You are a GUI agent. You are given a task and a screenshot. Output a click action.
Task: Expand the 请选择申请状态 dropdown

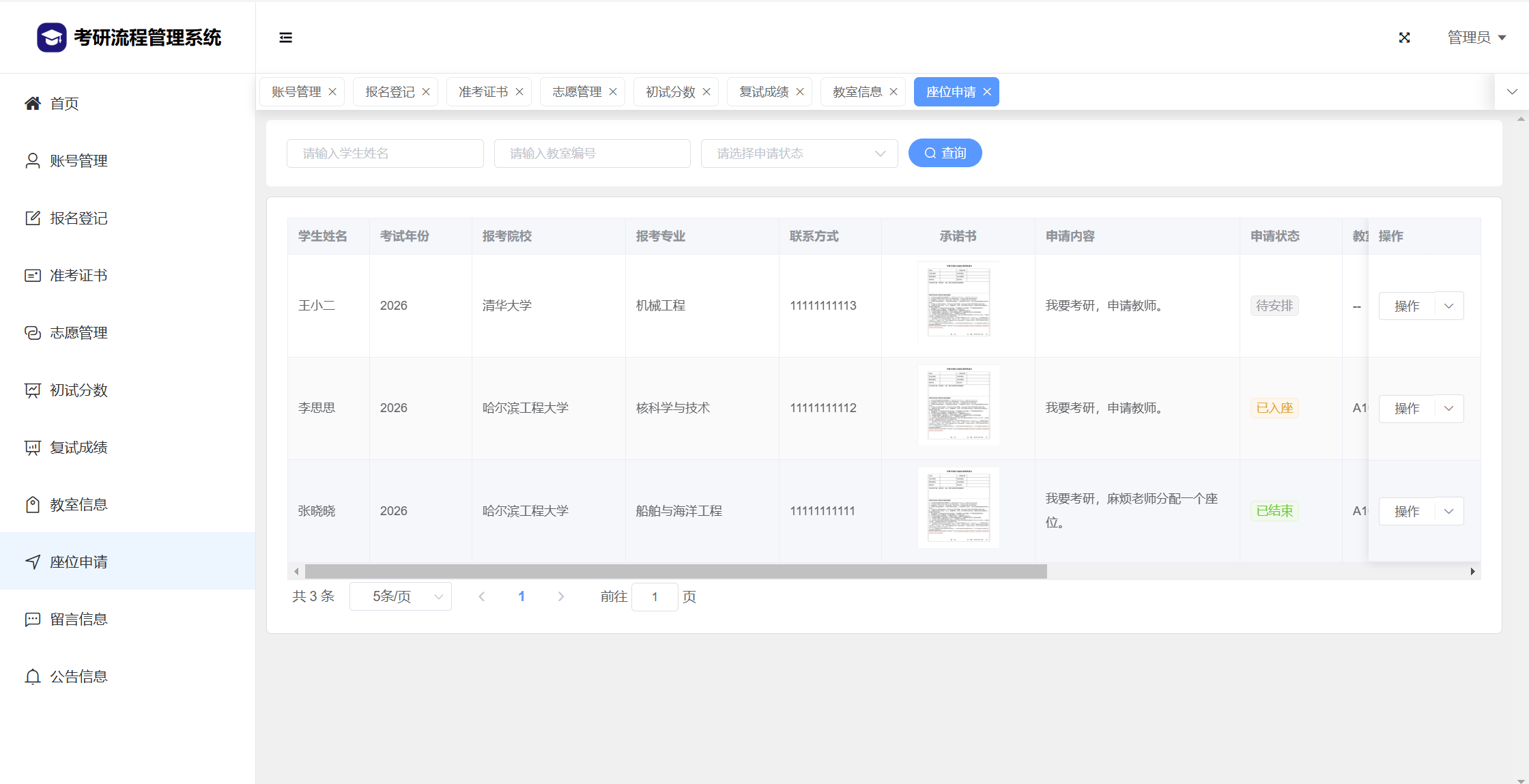click(799, 154)
